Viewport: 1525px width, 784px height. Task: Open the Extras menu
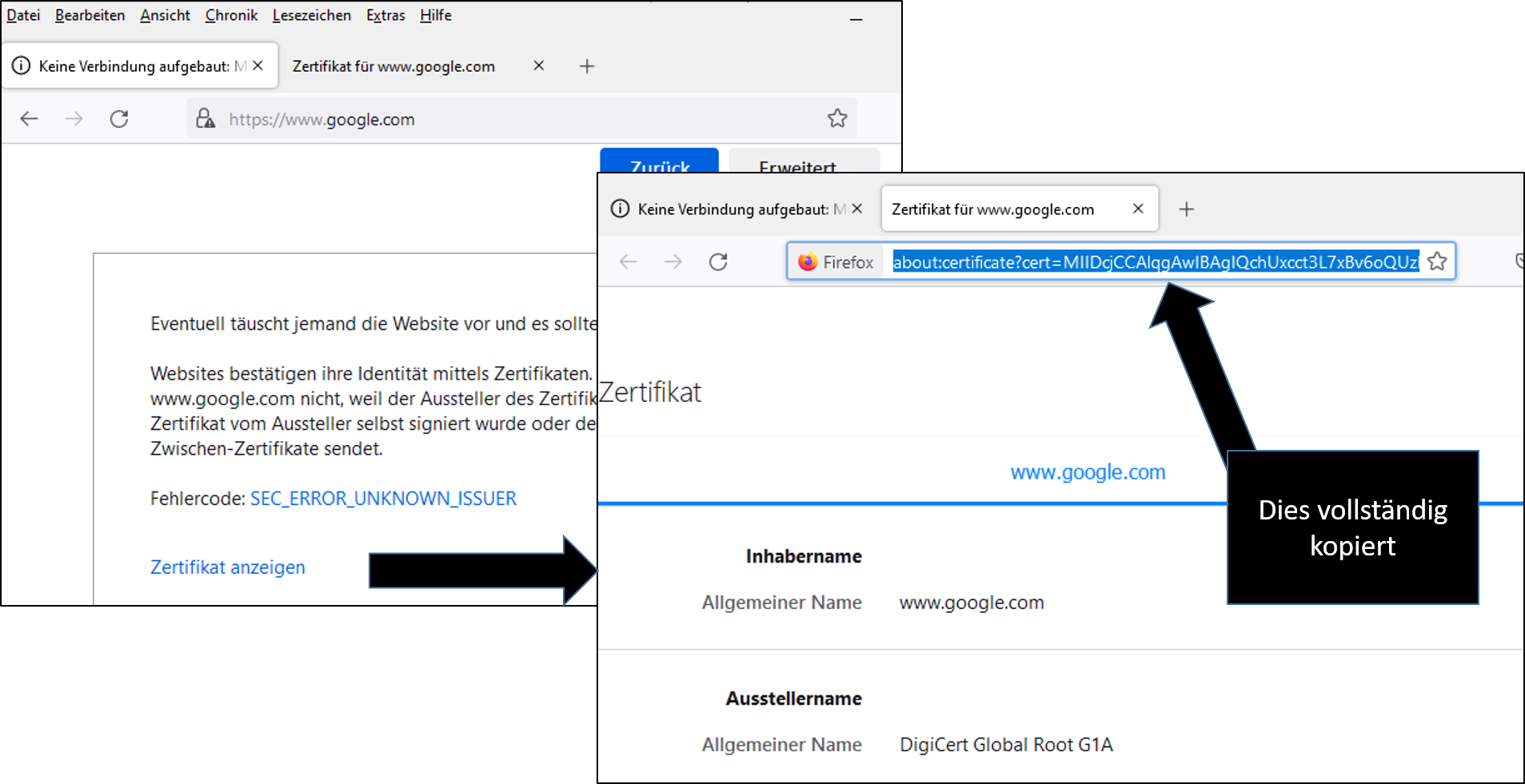(x=385, y=15)
